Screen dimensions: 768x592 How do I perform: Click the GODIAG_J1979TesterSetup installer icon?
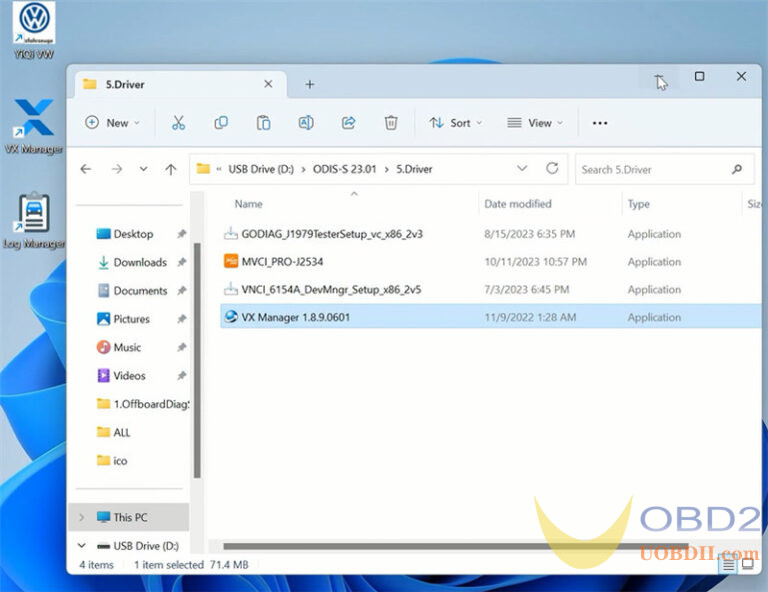pyautogui.click(x=231, y=234)
